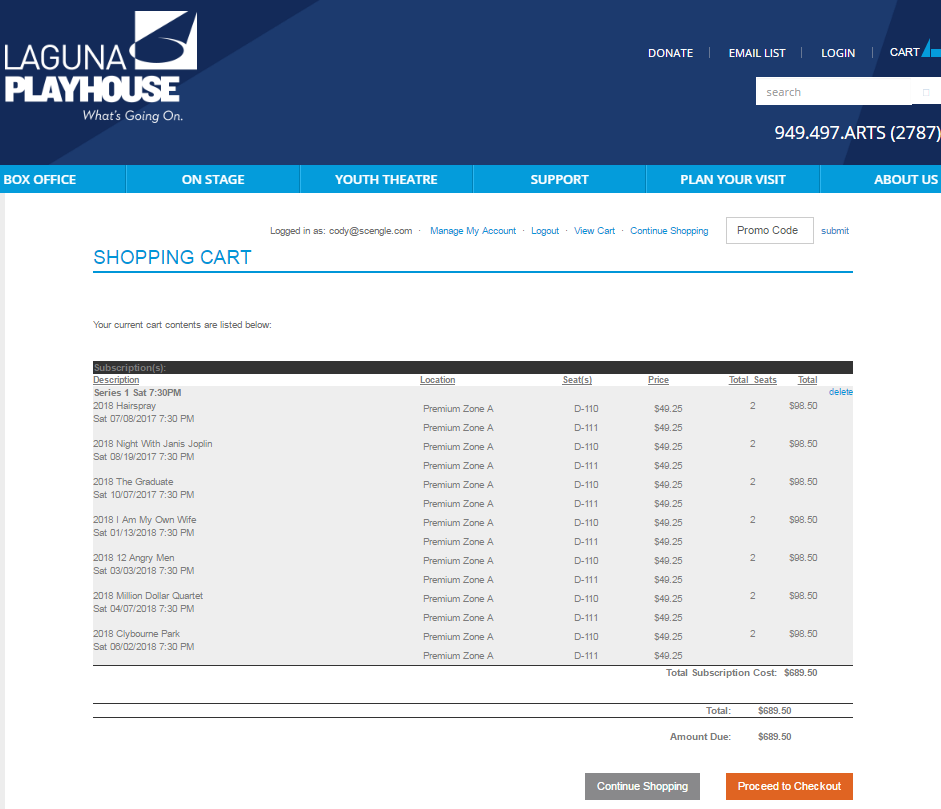Focus the Promo Code field

769,230
